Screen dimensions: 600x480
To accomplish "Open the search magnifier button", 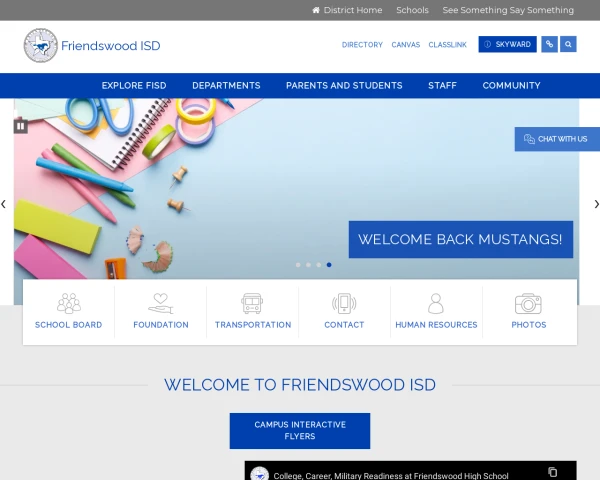I will pyautogui.click(x=568, y=44).
